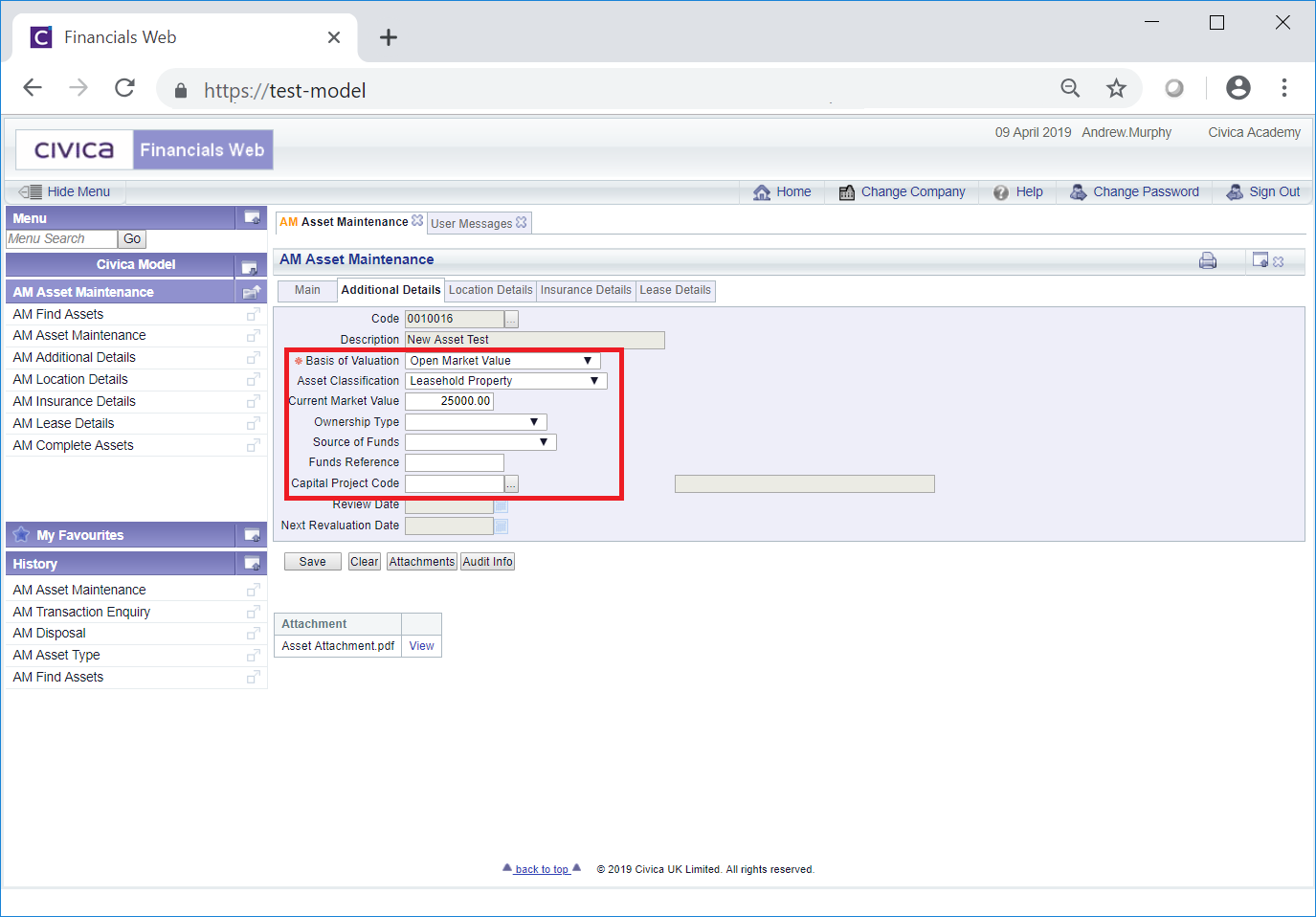Print the AM Asset Maintenance form
Viewport: 1316px width, 917px height.
(1208, 260)
